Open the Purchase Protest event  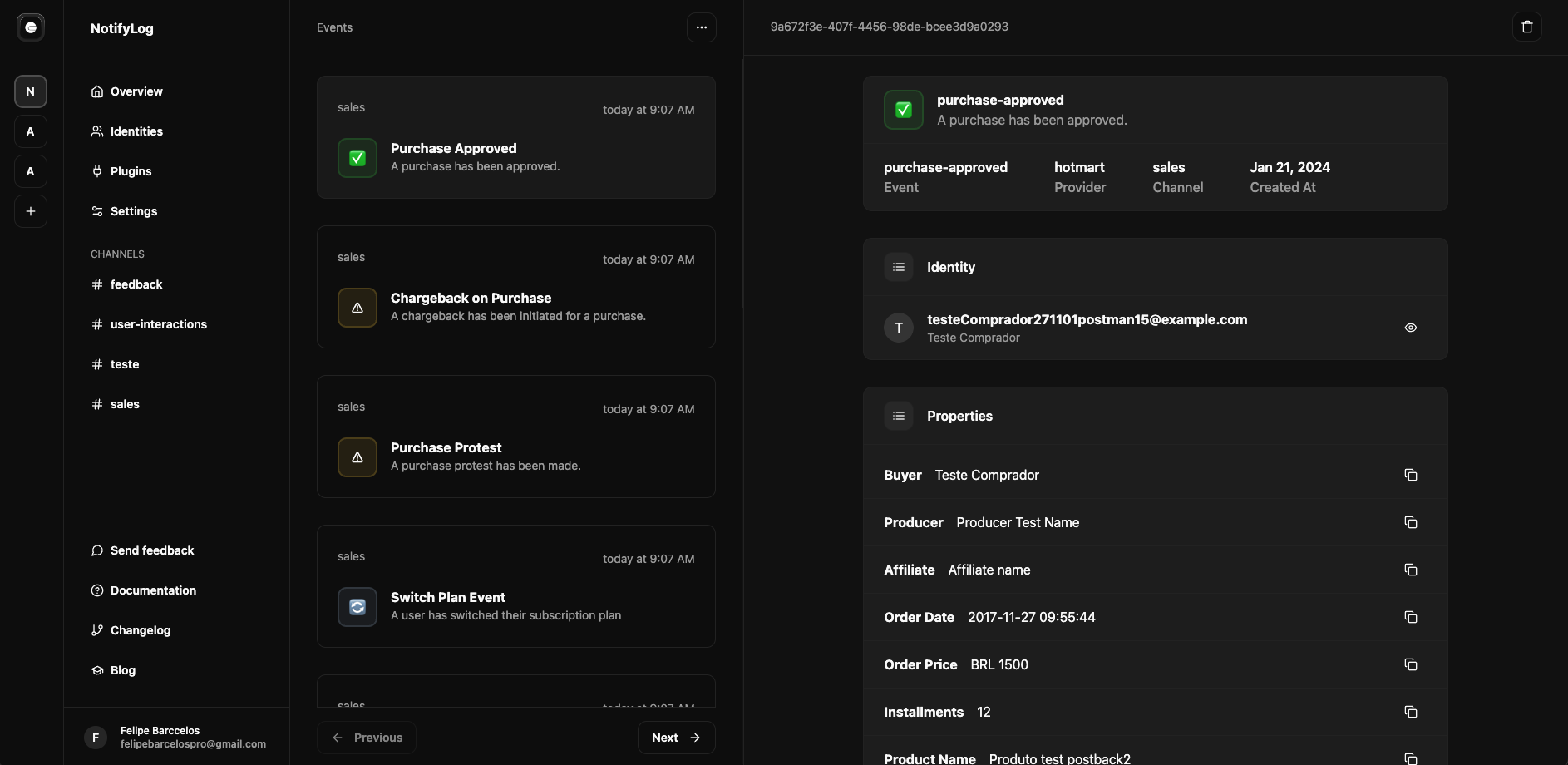[x=516, y=437]
